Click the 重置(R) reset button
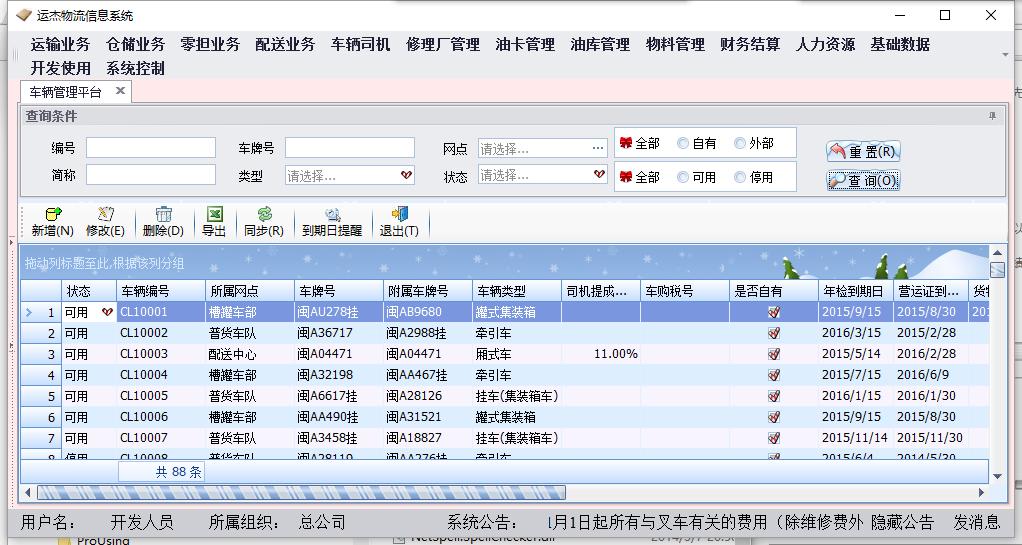Viewport: 1022px width, 545px height. (x=863, y=152)
